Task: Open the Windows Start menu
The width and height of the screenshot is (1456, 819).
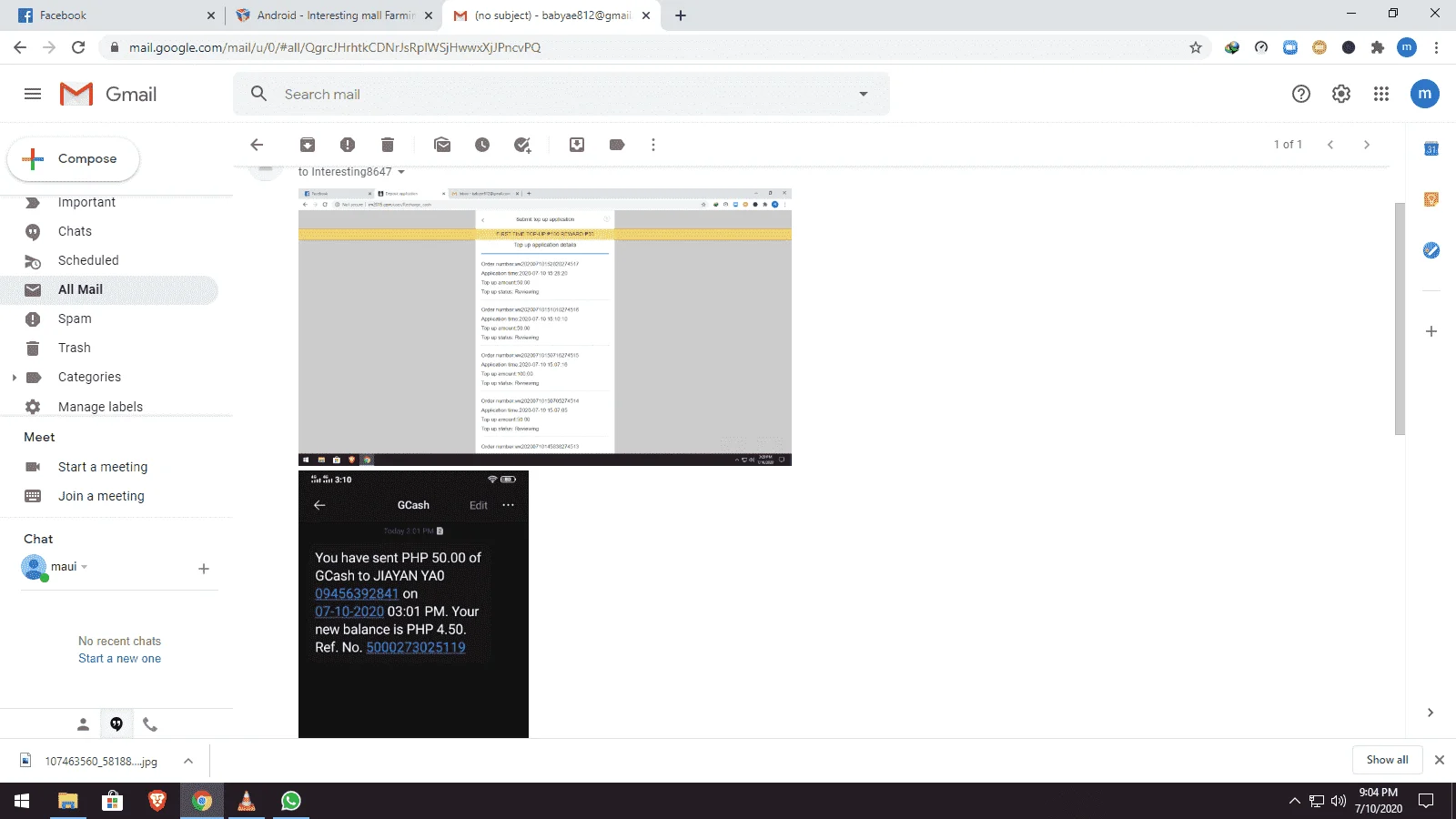Action: [x=22, y=801]
